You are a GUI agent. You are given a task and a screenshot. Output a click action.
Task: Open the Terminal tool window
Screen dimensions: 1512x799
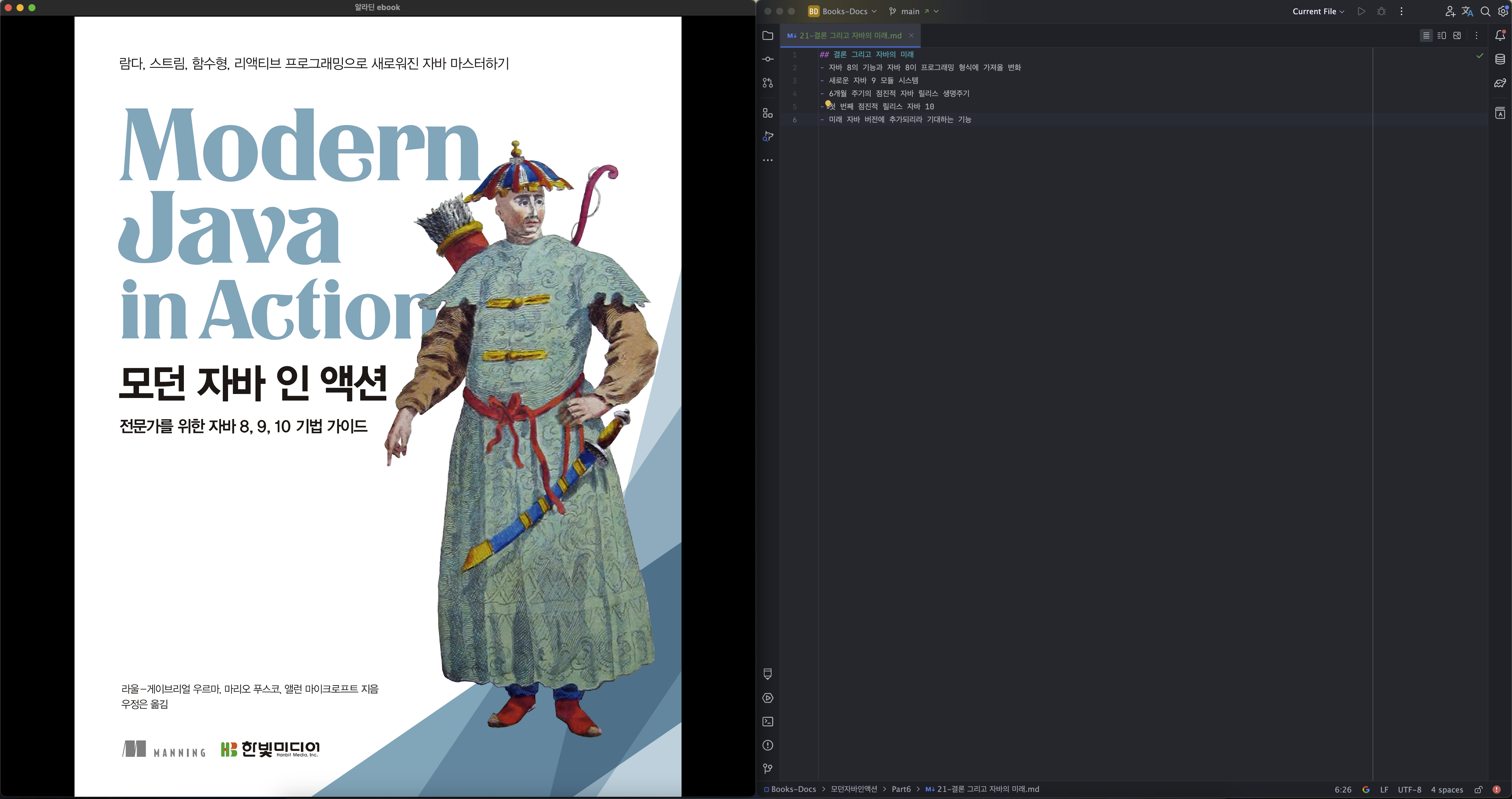pyautogui.click(x=767, y=722)
